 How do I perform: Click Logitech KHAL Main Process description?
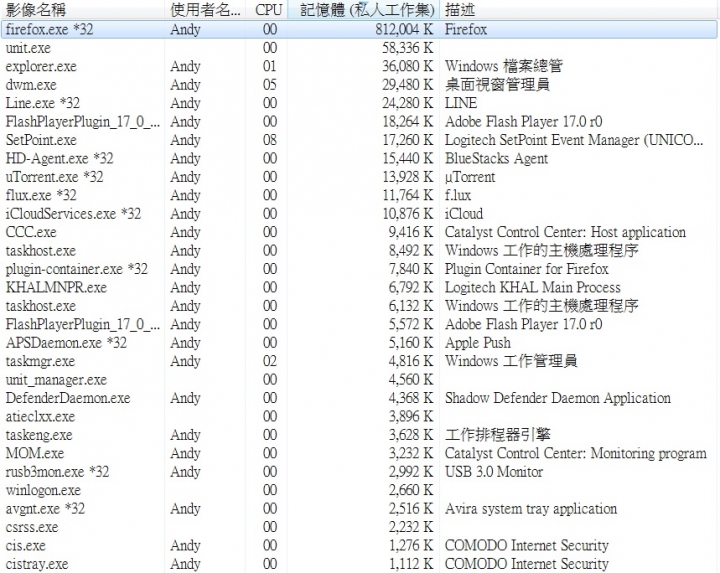coord(533,287)
